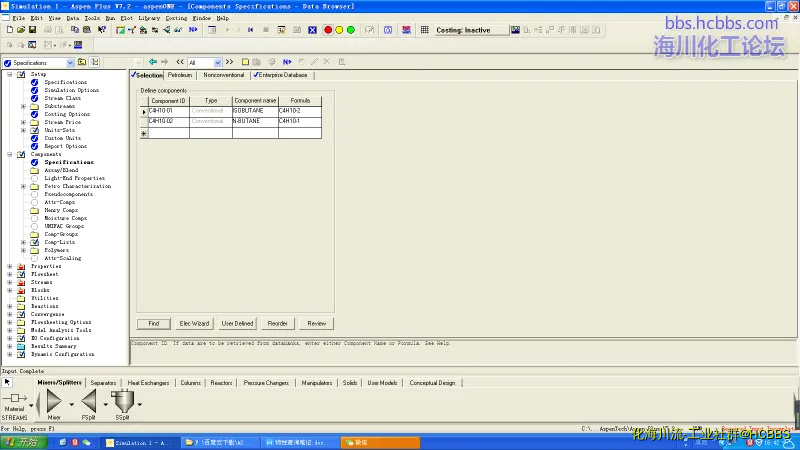Select the FSplit block icon
800x450 pixels.
[89, 401]
